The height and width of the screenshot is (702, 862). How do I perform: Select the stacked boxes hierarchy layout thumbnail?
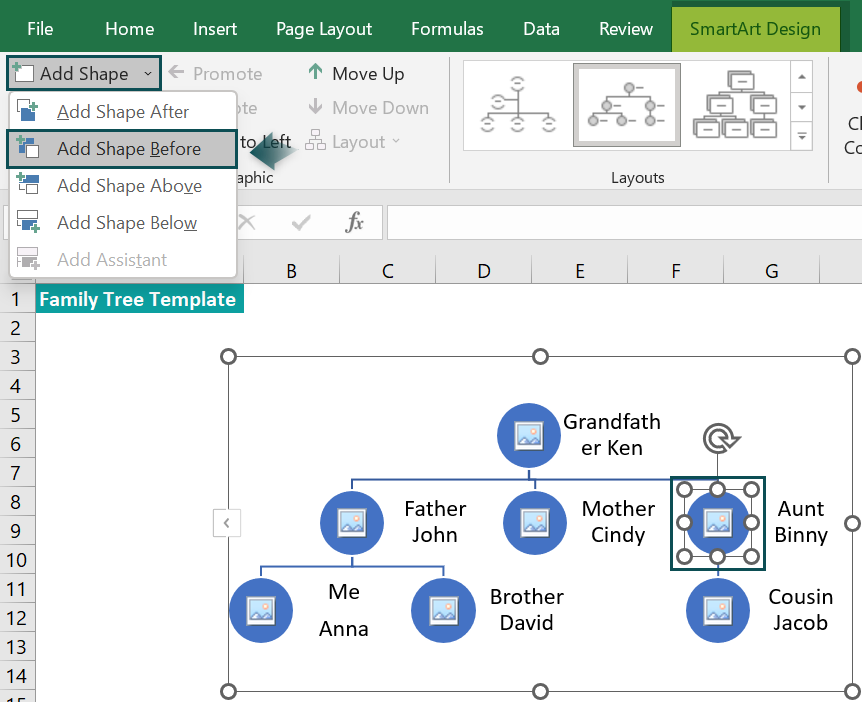pos(735,104)
